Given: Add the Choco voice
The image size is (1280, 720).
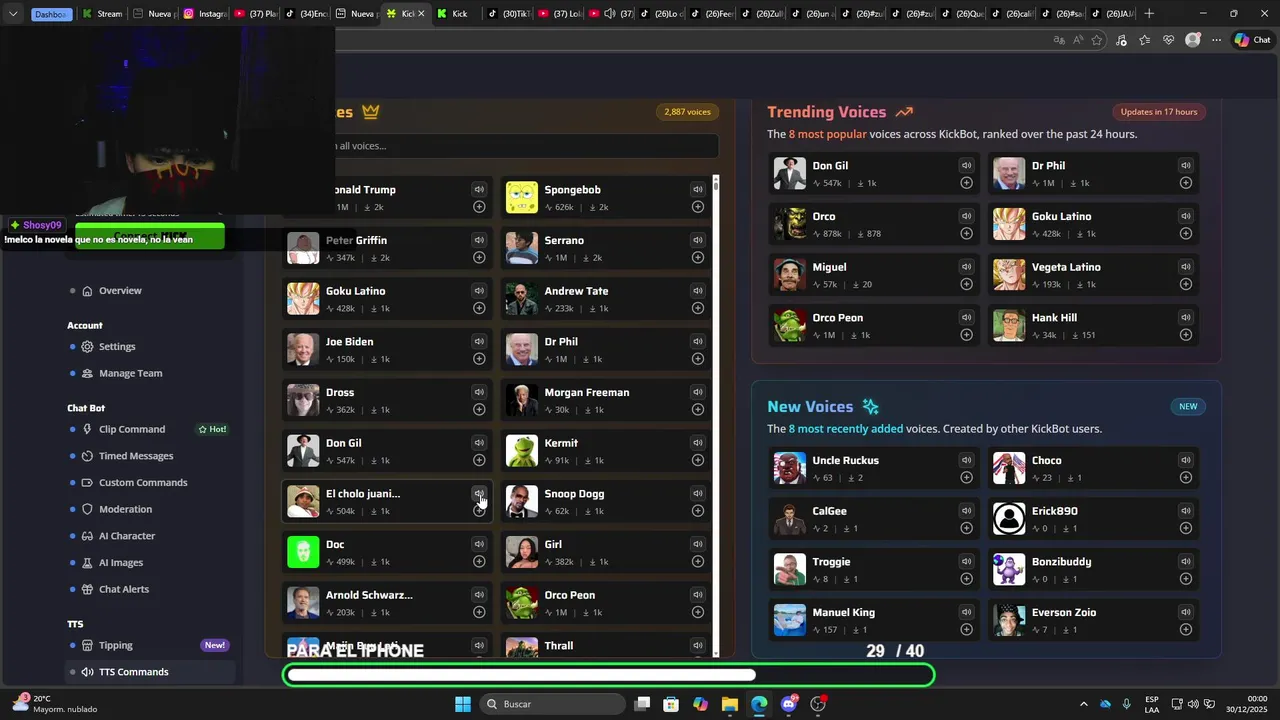Looking at the screenshot, I should coord(1186,478).
